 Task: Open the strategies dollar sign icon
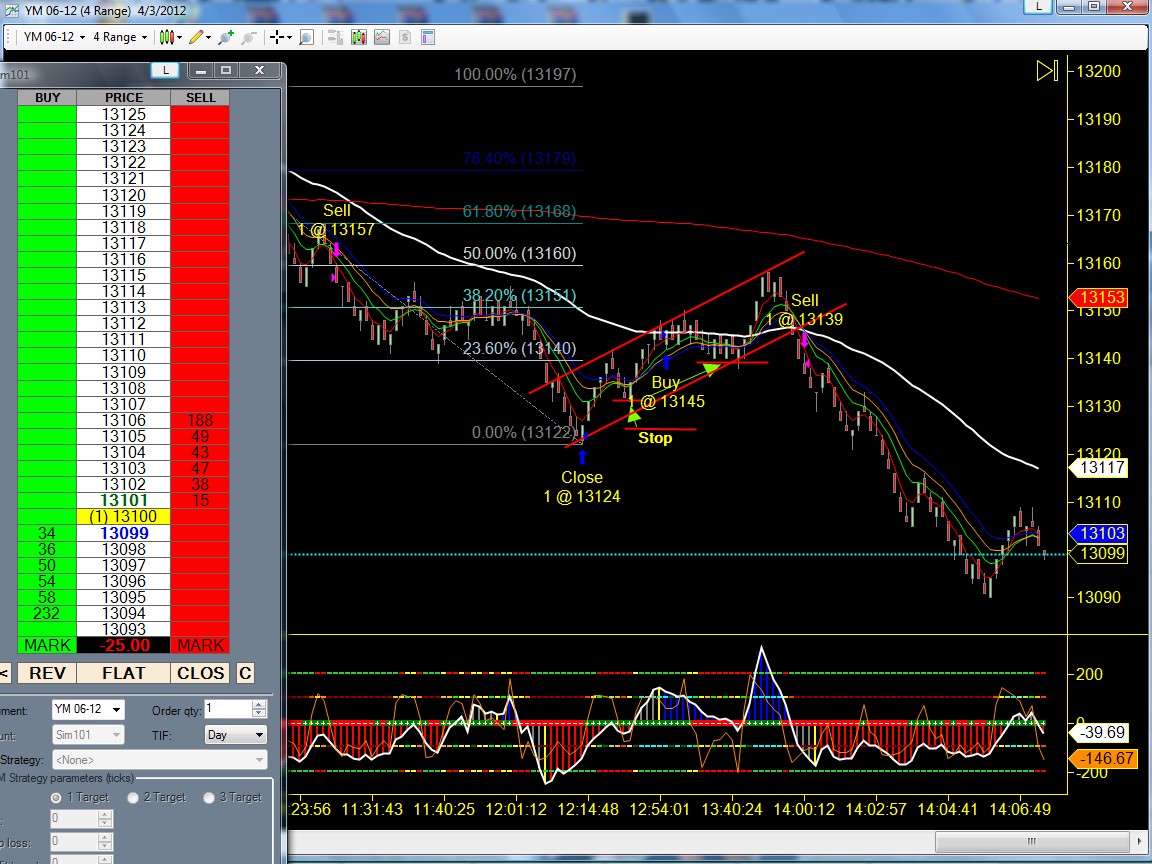click(x=405, y=37)
